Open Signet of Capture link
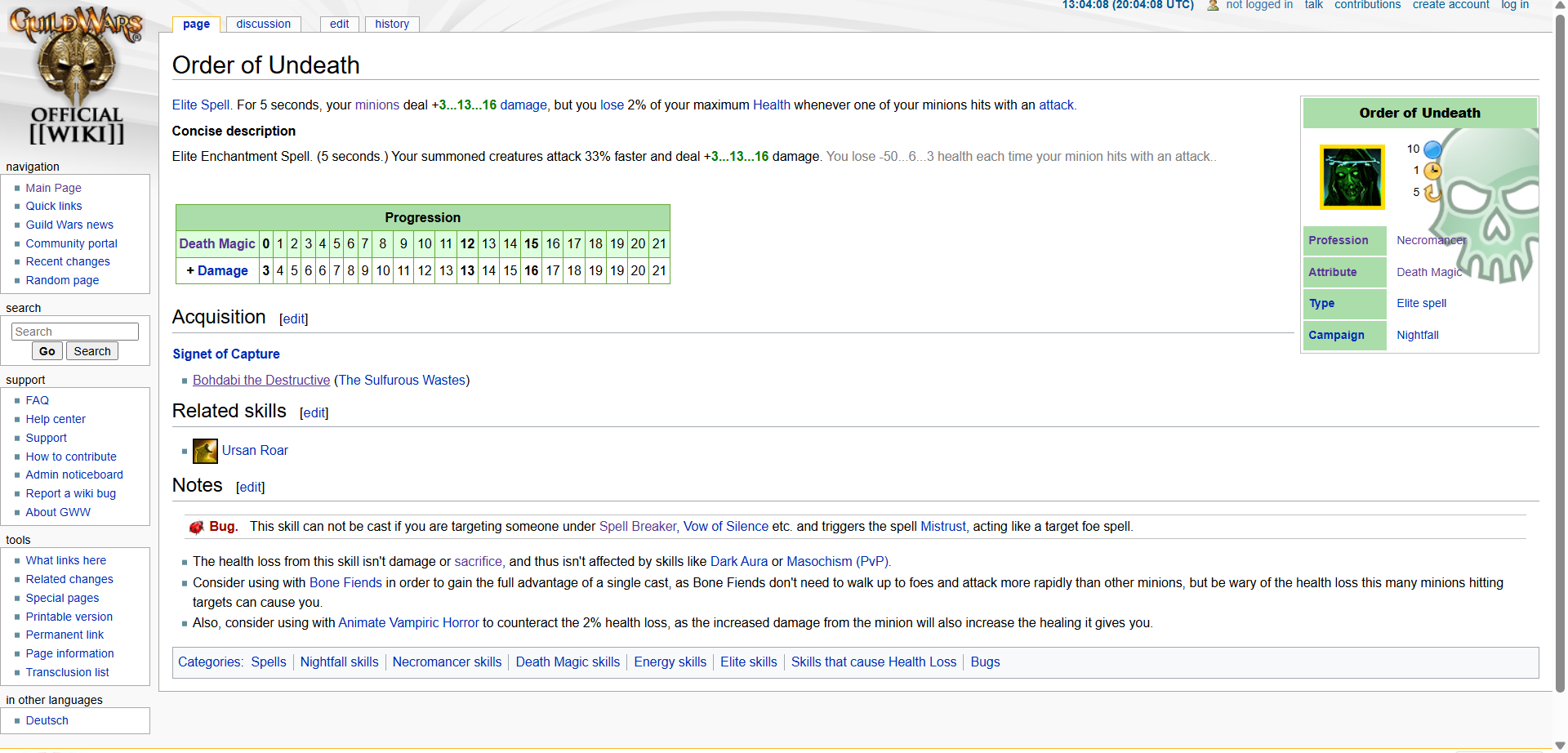Viewport: 1568px width, 753px height. coord(226,354)
